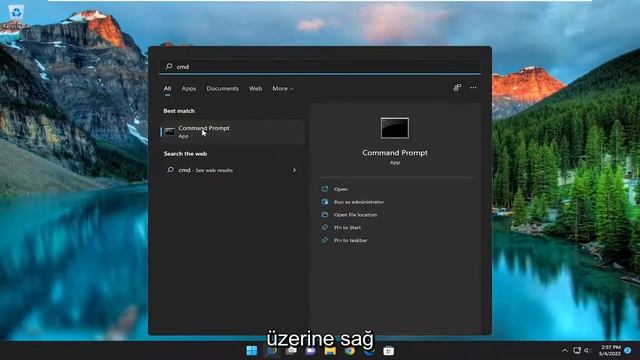This screenshot has width=640, height=360.
Task: Click the large Command Prompt preview thumbnail
Action: tap(395, 128)
